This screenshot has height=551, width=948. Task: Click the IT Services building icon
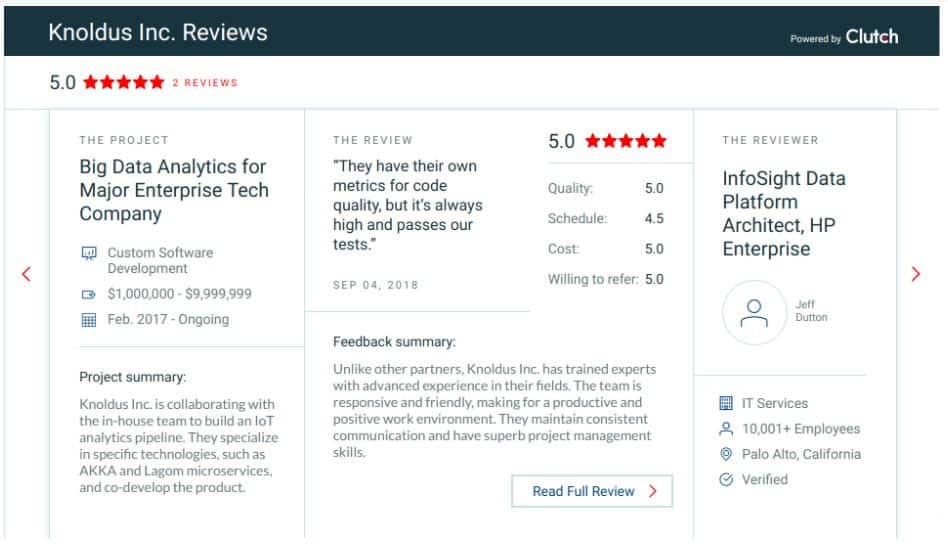[726, 403]
